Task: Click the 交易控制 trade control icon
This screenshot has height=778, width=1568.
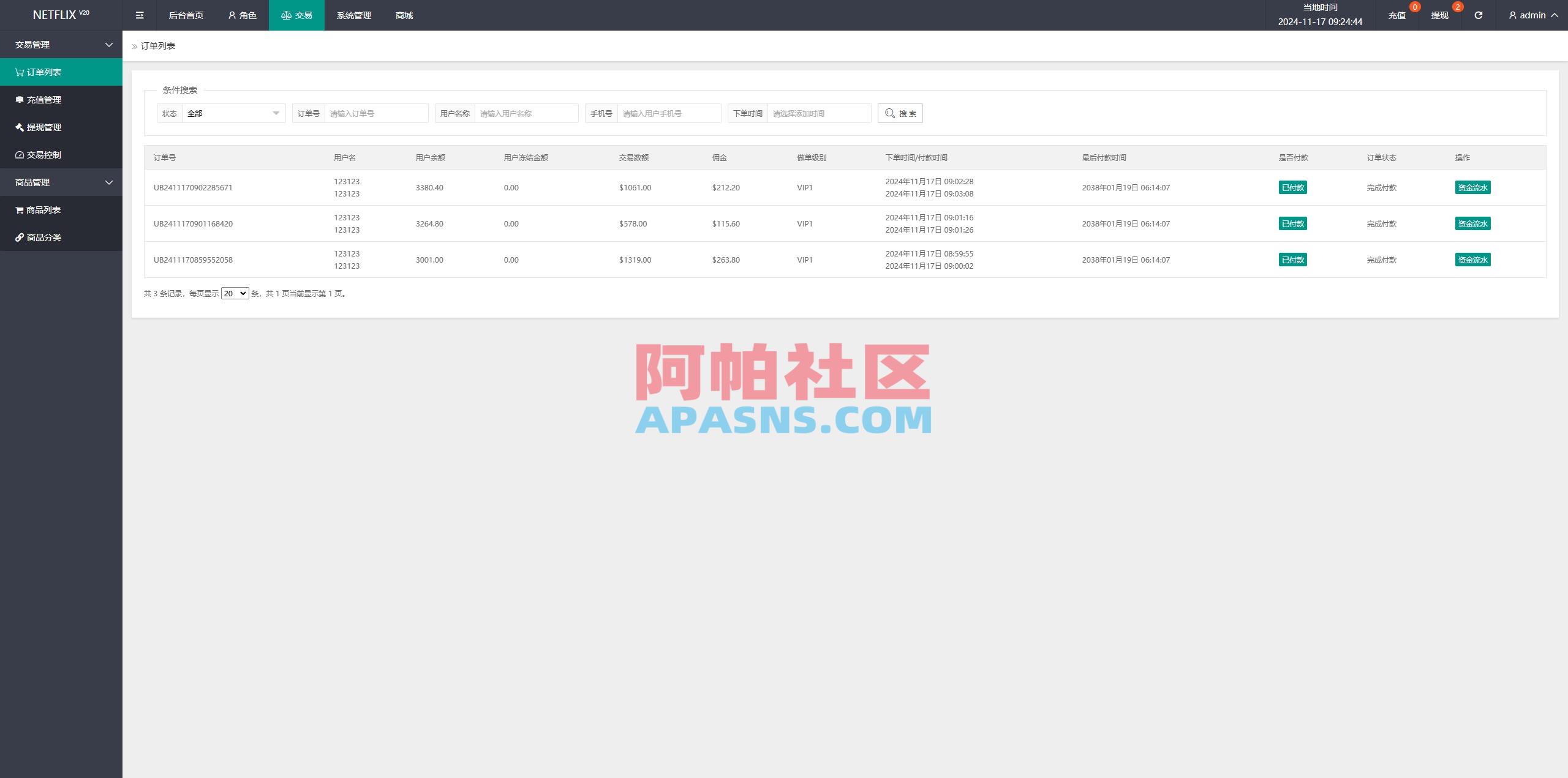Action: [x=20, y=155]
